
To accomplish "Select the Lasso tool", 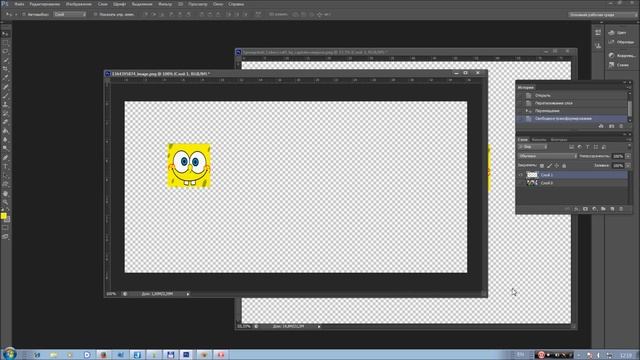I will click(5, 52).
